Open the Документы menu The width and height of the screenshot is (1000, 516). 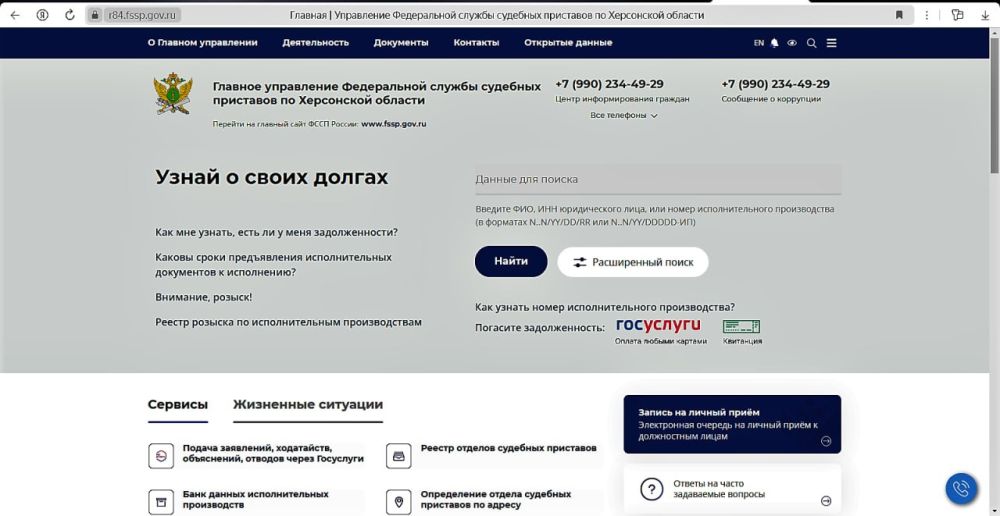click(x=401, y=43)
